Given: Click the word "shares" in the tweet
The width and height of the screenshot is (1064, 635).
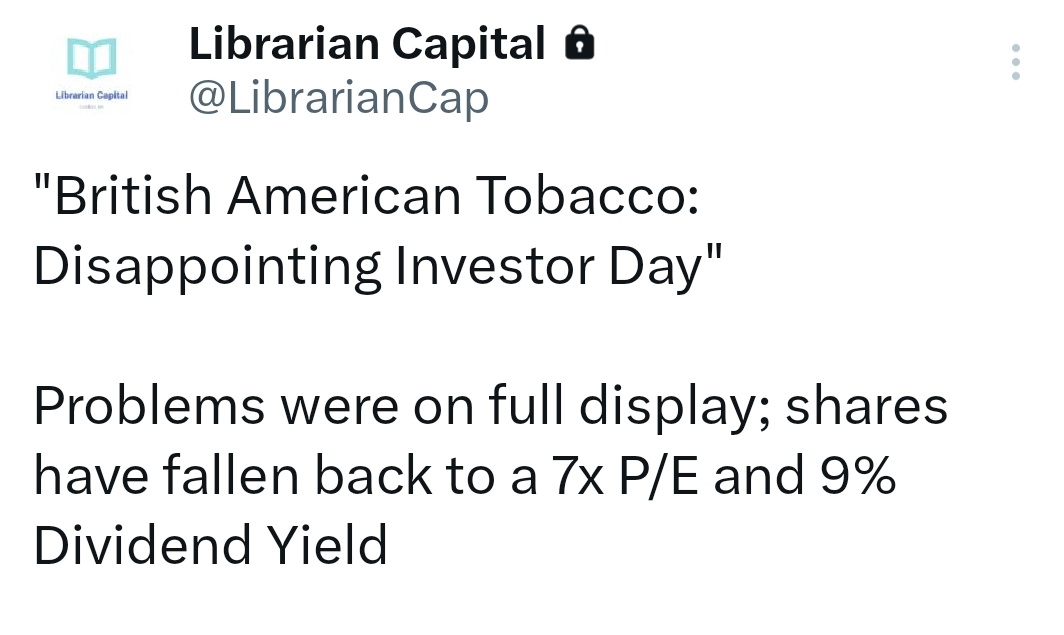Looking at the screenshot, I should click(865, 406).
